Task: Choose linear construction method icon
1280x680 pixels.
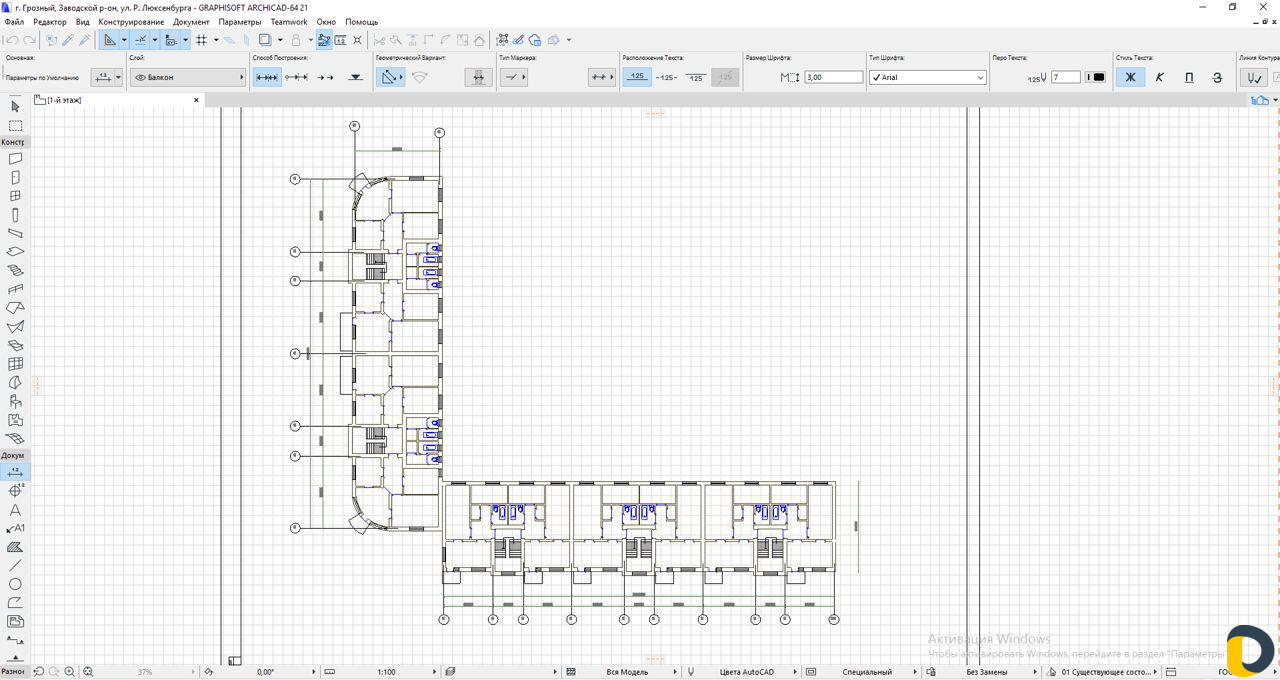Action: point(267,77)
